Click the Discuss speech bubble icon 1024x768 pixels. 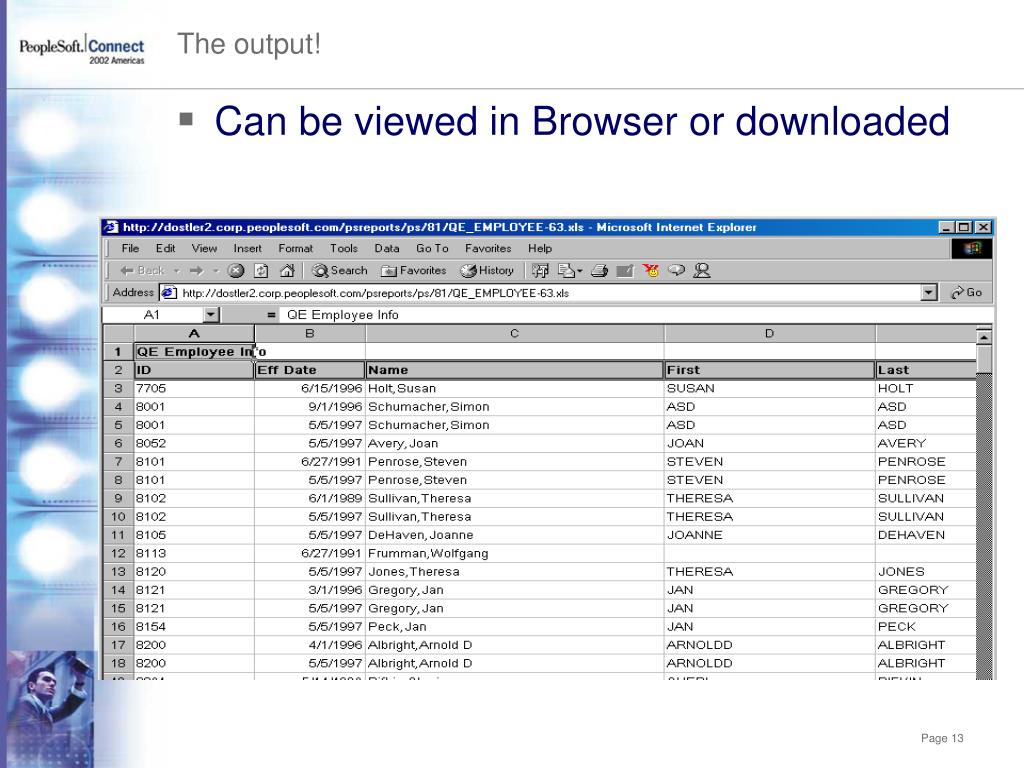pyautogui.click(x=677, y=270)
